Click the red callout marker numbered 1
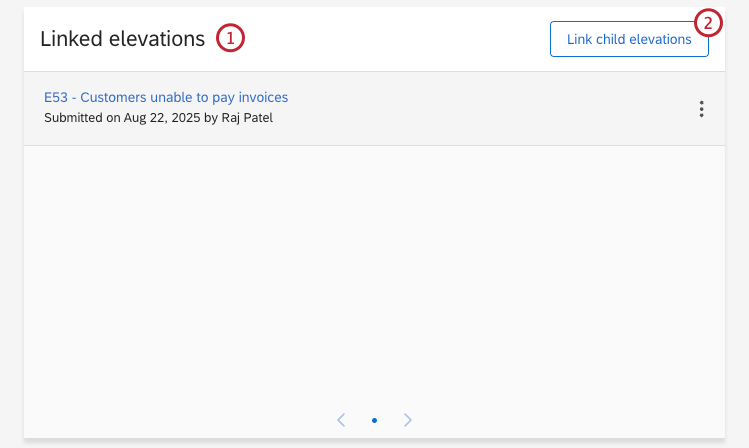Image resolution: width=749 pixels, height=448 pixels. pyautogui.click(x=230, y=39)
